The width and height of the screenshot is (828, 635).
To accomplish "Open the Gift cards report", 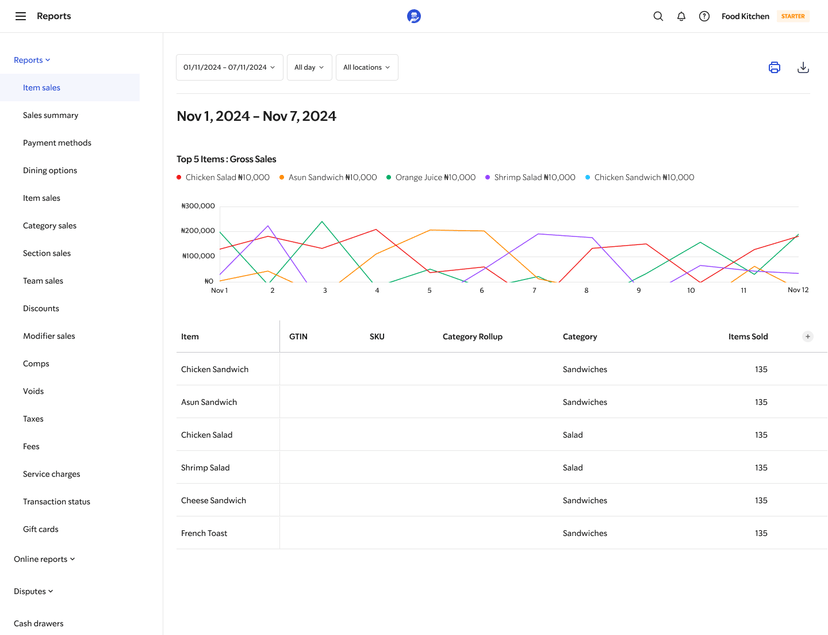I will click(41, 529).
